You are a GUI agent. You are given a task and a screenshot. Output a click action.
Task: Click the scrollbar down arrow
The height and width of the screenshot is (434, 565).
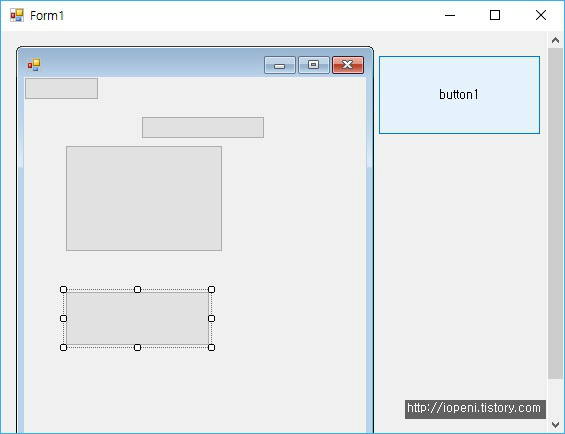click(555, 425)
